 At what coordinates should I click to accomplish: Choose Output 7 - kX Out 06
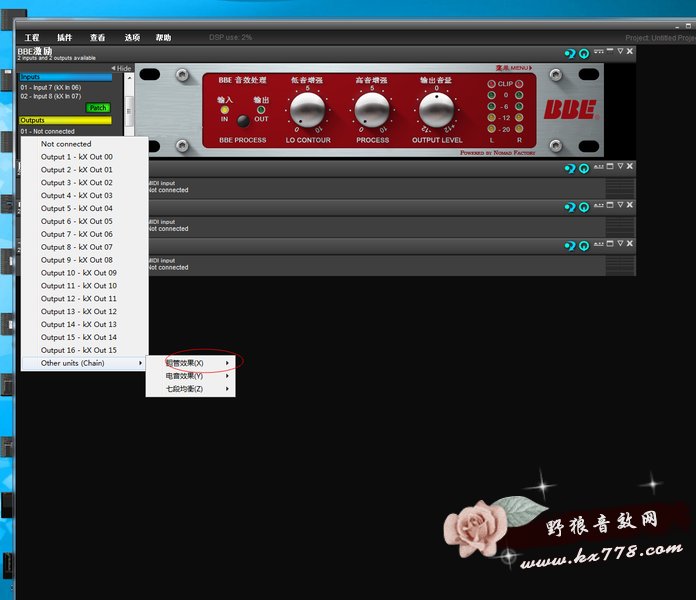(85, 234)
